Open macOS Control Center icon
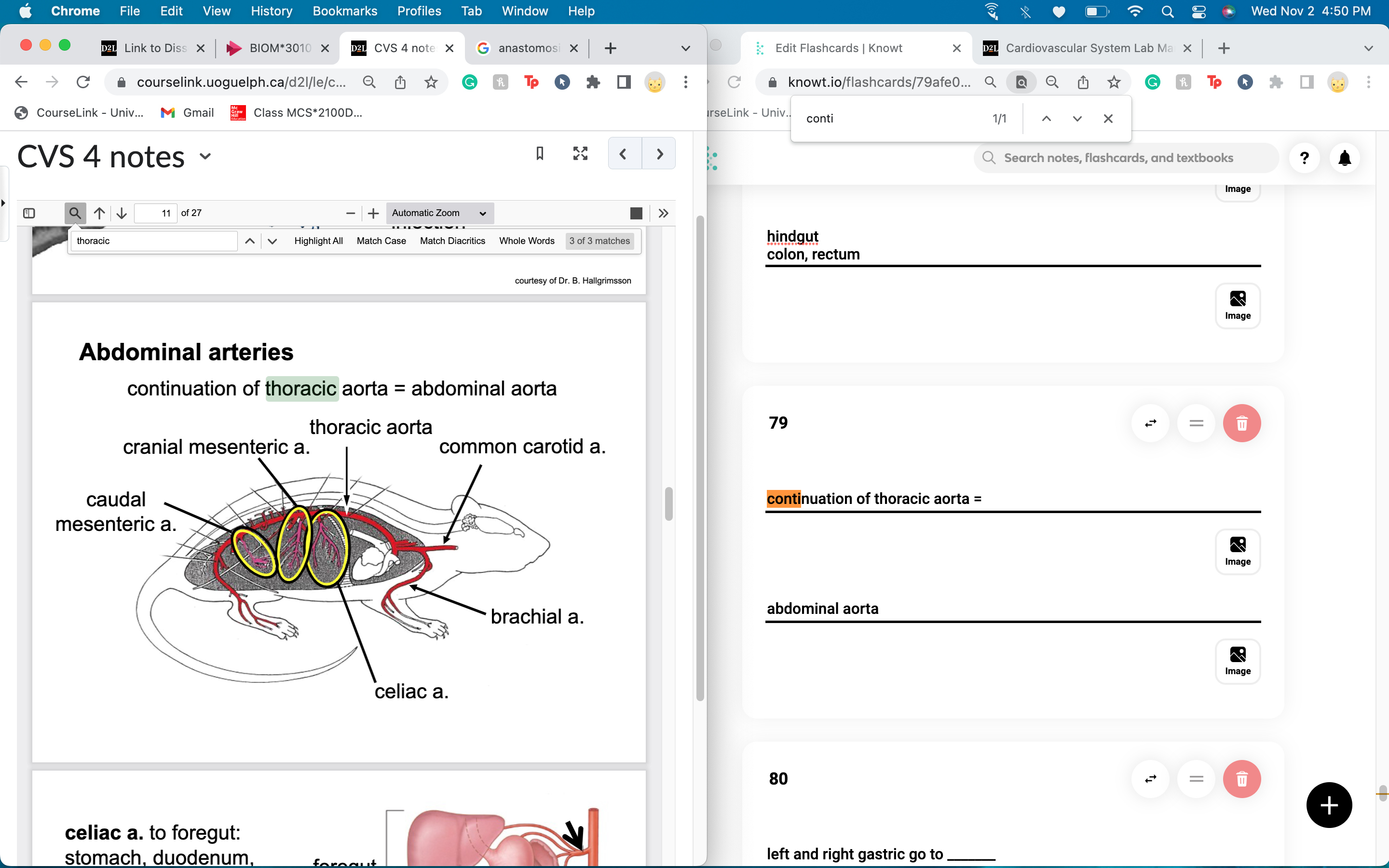Viewport: 1389px width, 868px height. [x=1198, y=11]
